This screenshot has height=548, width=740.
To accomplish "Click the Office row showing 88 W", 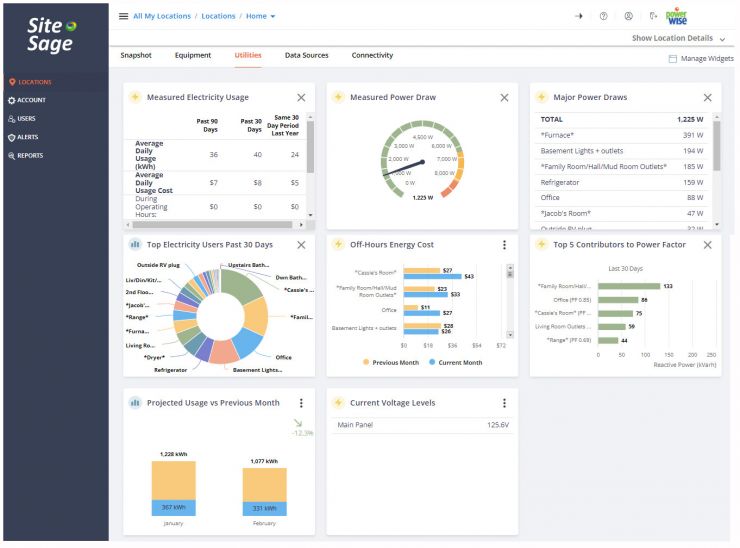I will click(622, 198).
